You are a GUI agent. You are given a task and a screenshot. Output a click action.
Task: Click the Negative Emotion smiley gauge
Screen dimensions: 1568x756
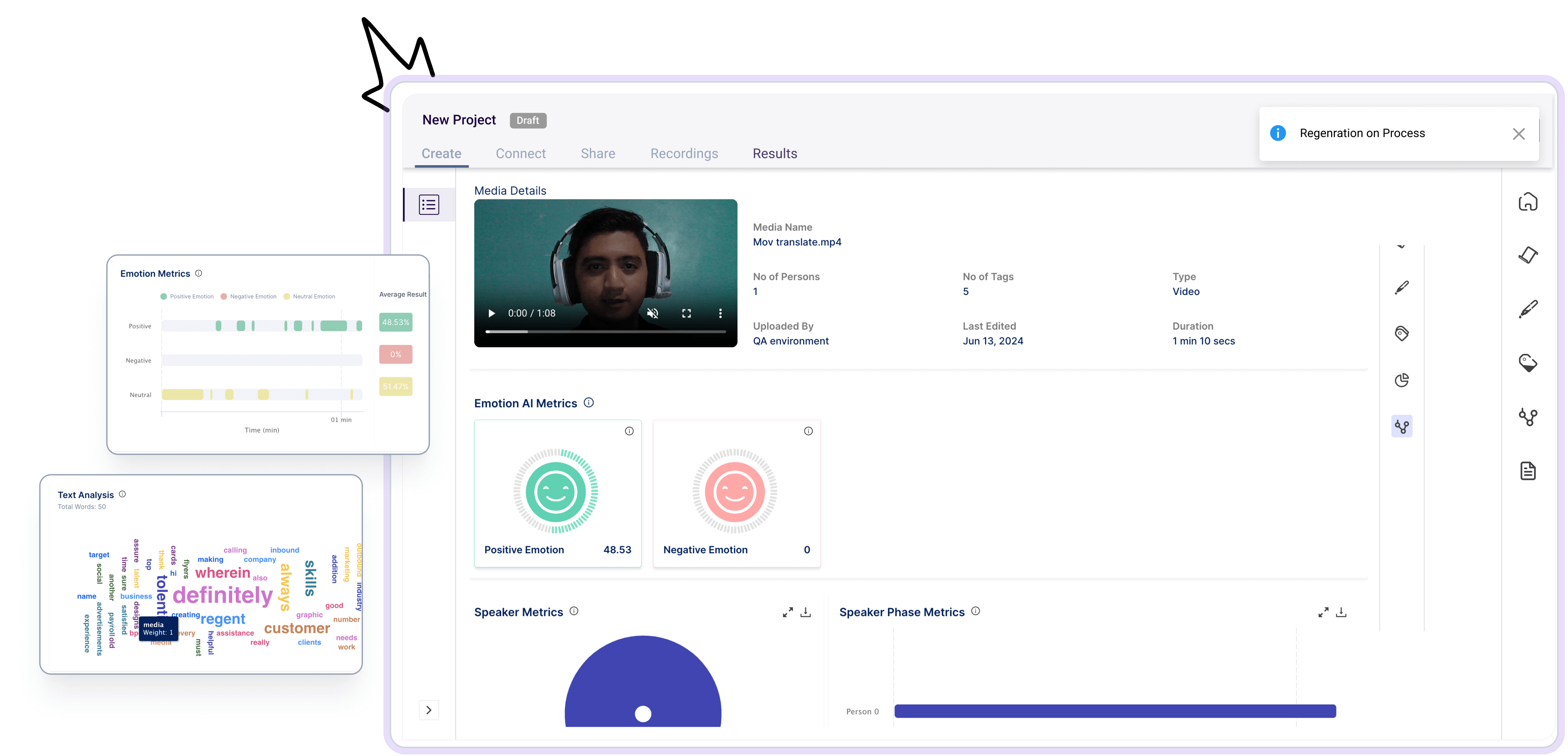tap(735, 491)
